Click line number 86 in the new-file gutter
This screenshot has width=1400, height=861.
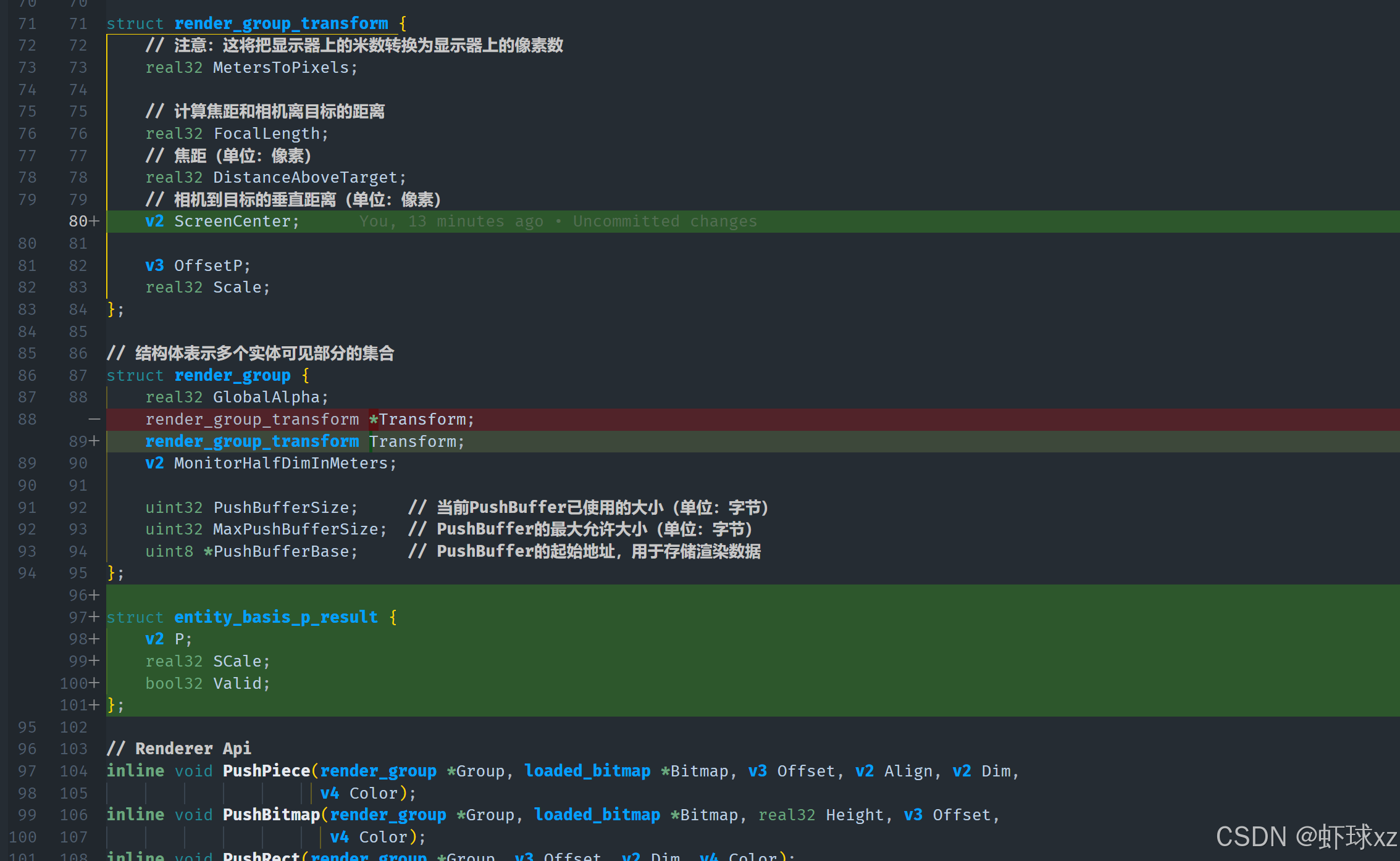click(78, 354)
